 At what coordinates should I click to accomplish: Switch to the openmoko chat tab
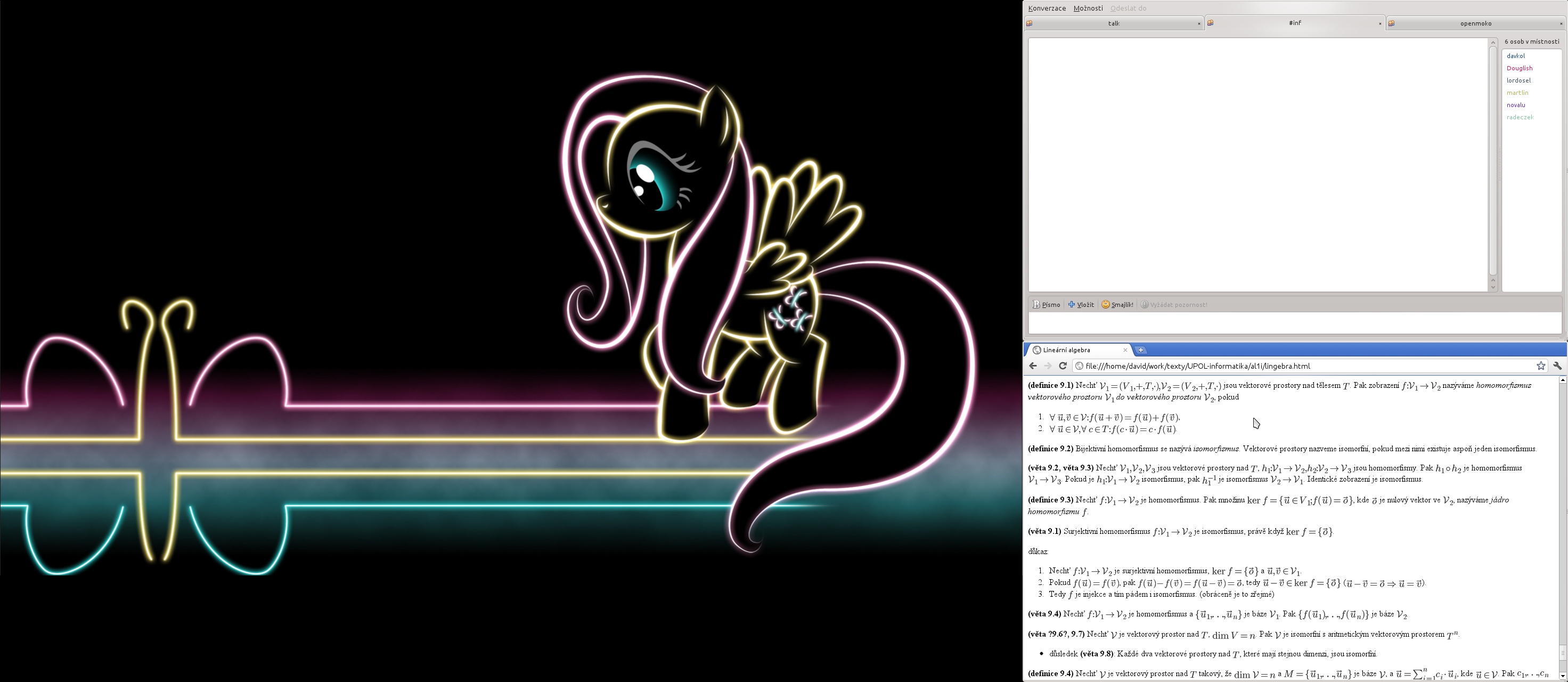(1475, 23)
